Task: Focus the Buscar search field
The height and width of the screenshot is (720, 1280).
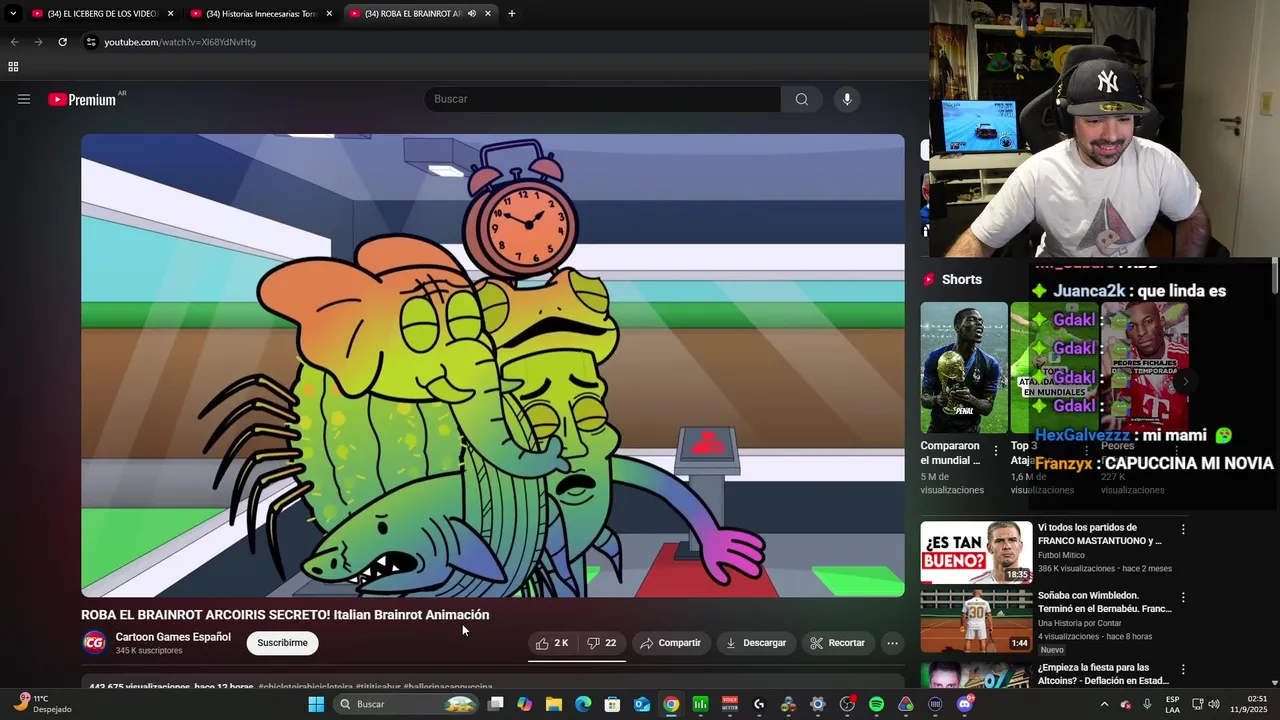Action: pyautogui.click(x=603, y=99)
